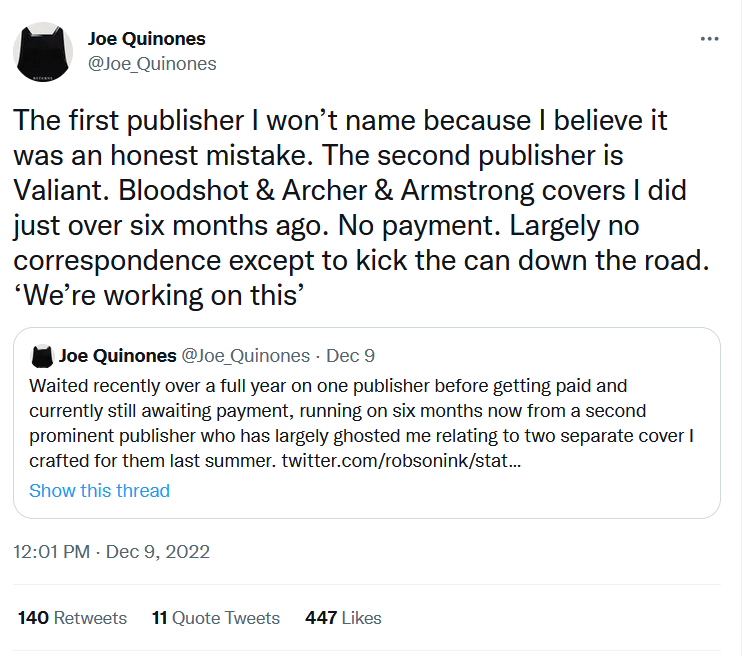
Task: Click the number 140 in the retweet count
Action: pos(33,618)
